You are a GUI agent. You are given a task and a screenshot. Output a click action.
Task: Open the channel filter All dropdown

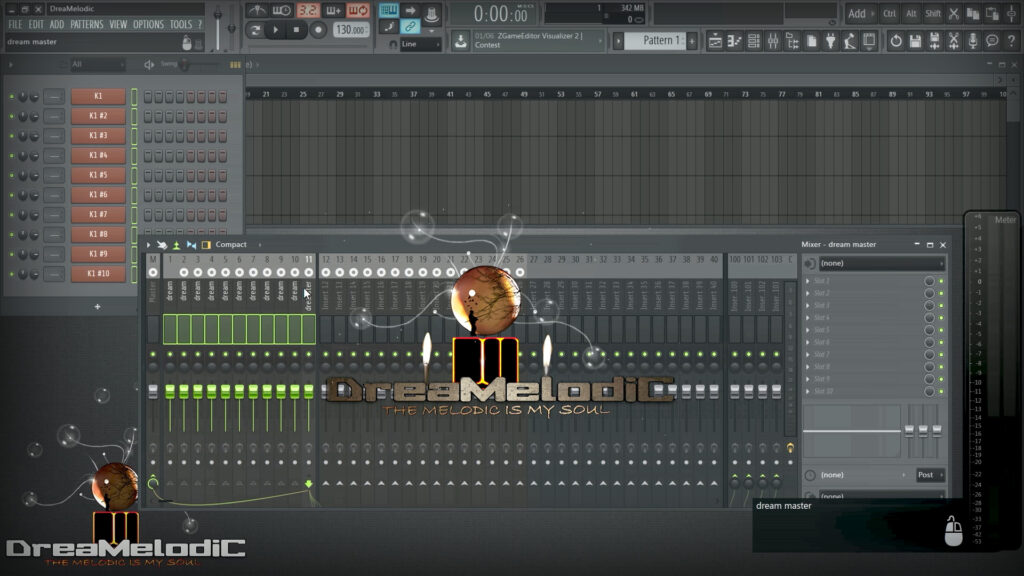coord(97,65)
